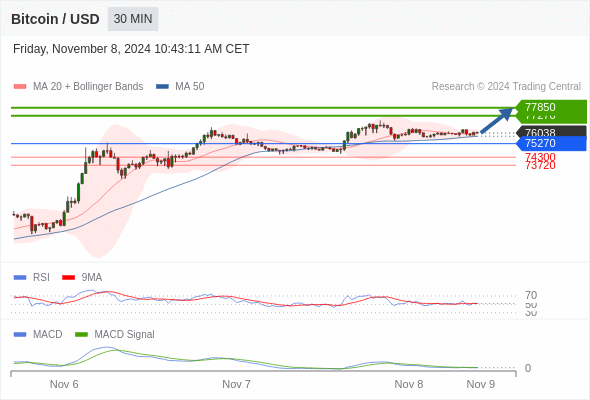590x400 pixels.
Task: Click the Nov 6 date axis label
Action: tap(64, 384)
